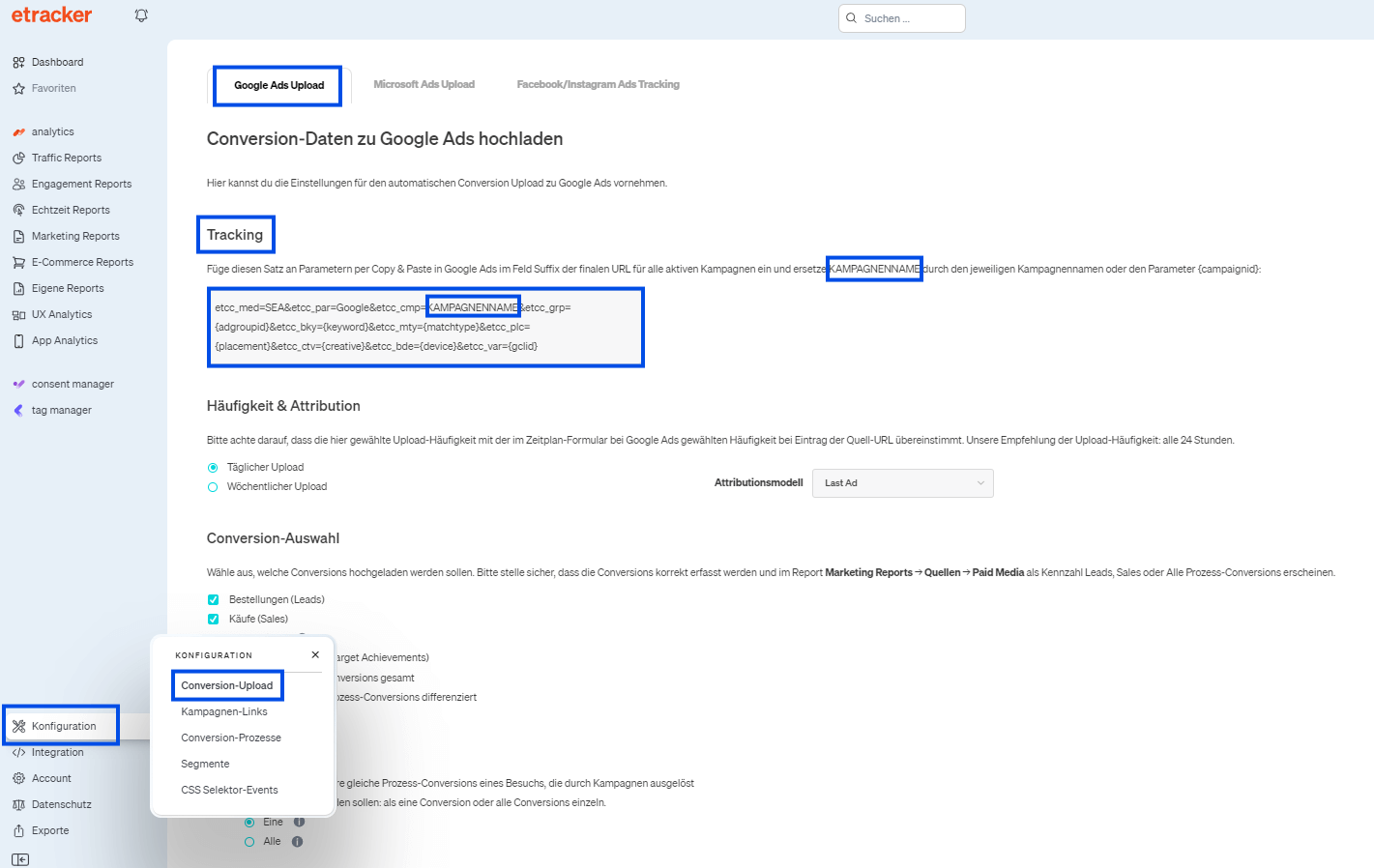Select Segmente in Konfiguration menu

click(x=205, y=764)
